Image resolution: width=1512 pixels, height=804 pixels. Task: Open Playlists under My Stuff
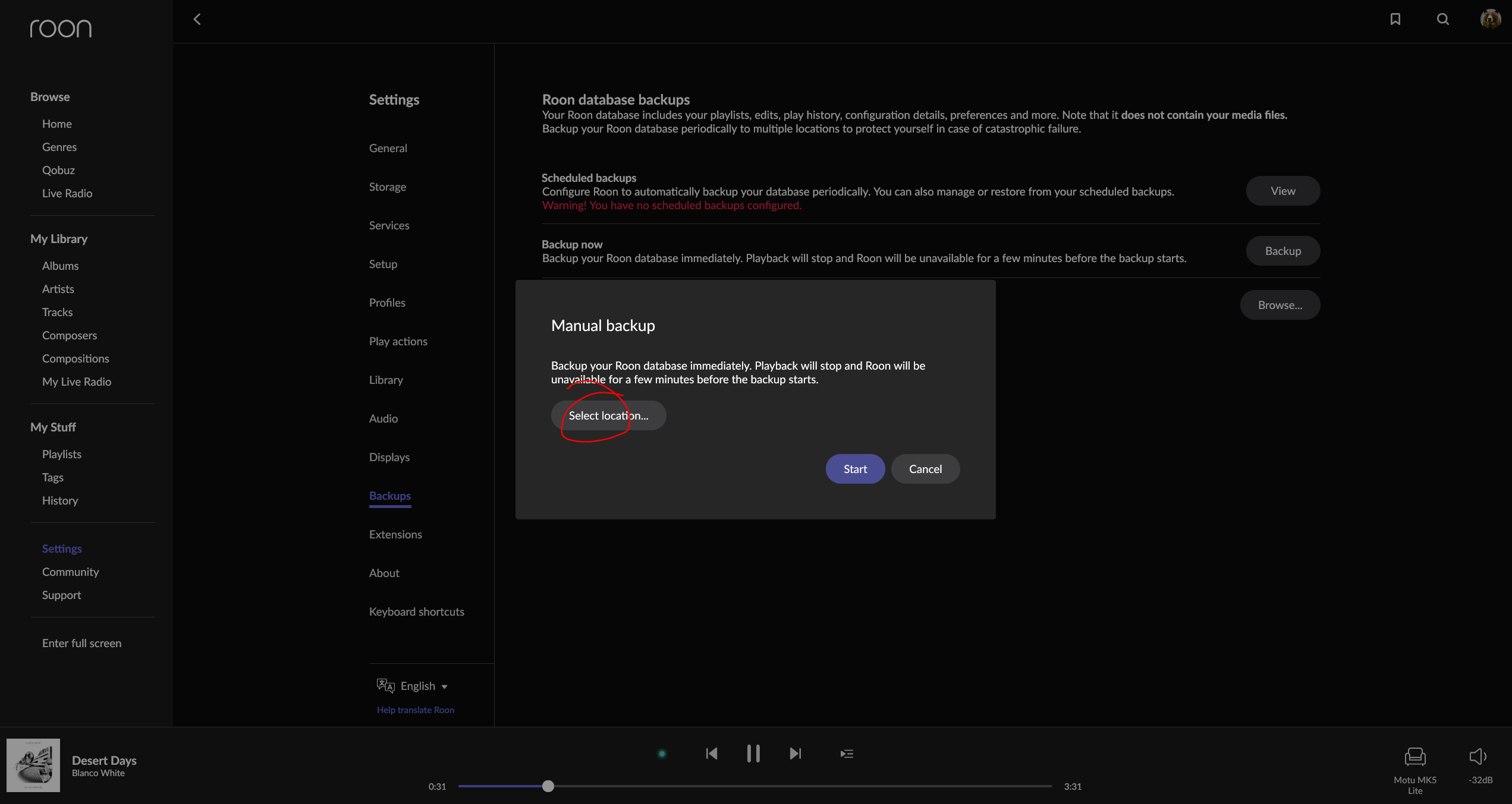[62, 454]
